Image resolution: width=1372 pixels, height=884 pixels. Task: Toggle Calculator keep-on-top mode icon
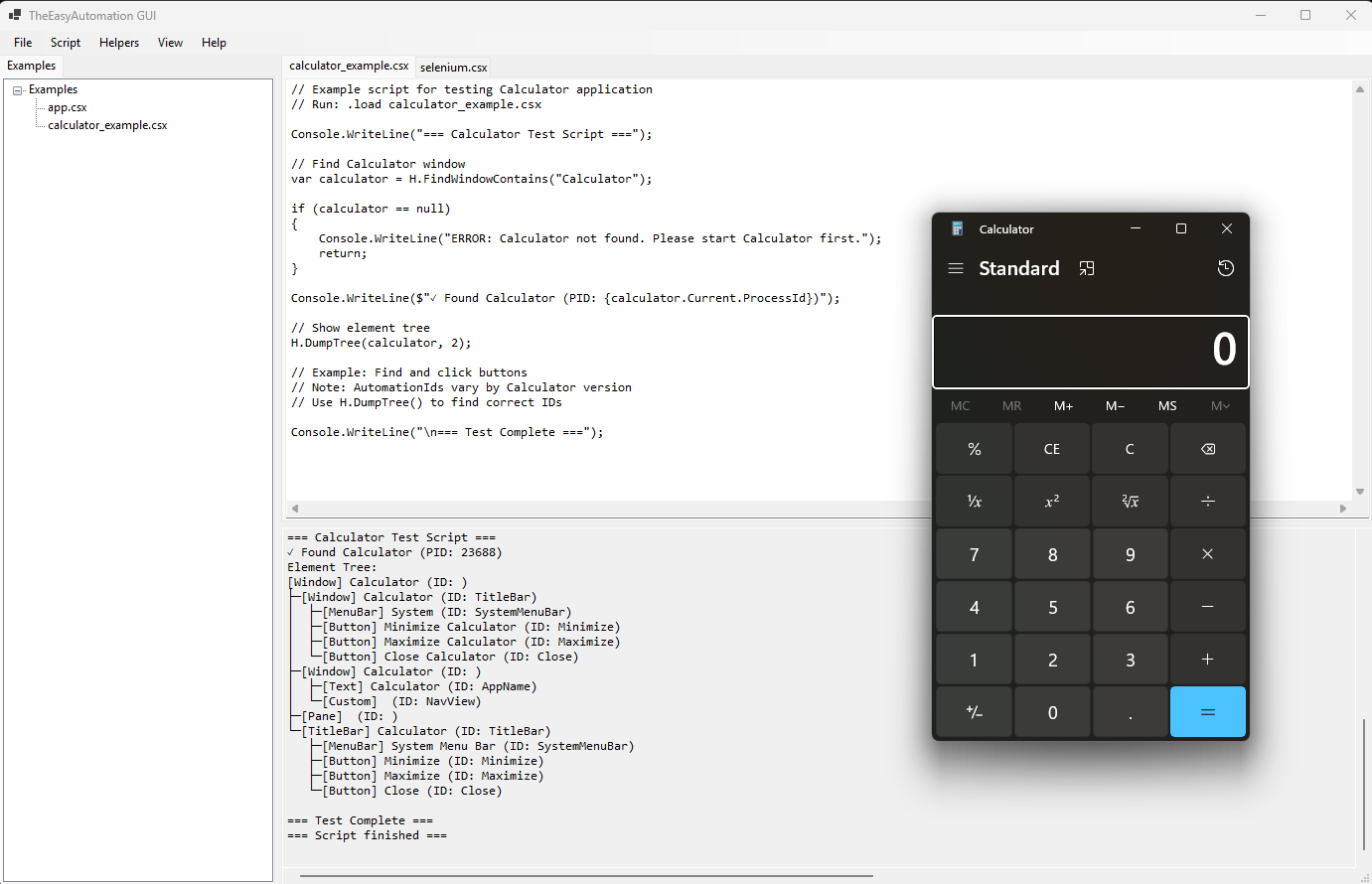(x=1087, y=269)
